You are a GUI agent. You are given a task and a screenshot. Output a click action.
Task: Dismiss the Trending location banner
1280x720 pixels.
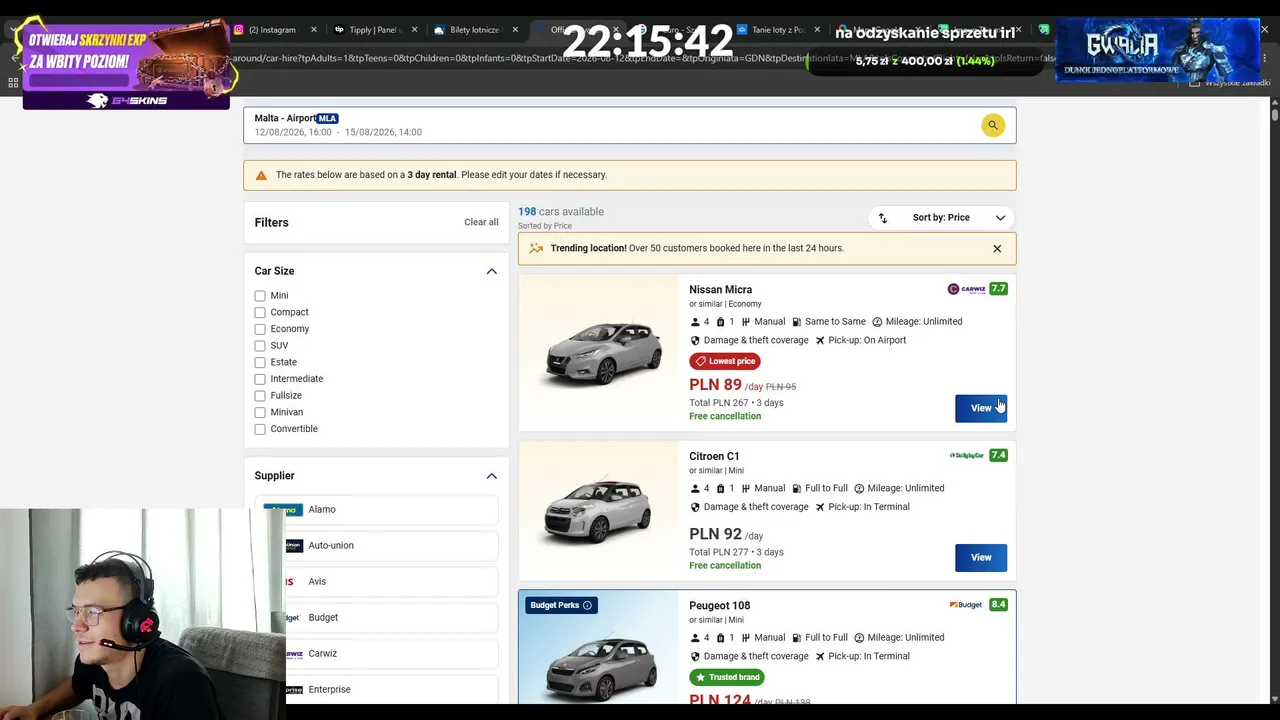(997, 249)
